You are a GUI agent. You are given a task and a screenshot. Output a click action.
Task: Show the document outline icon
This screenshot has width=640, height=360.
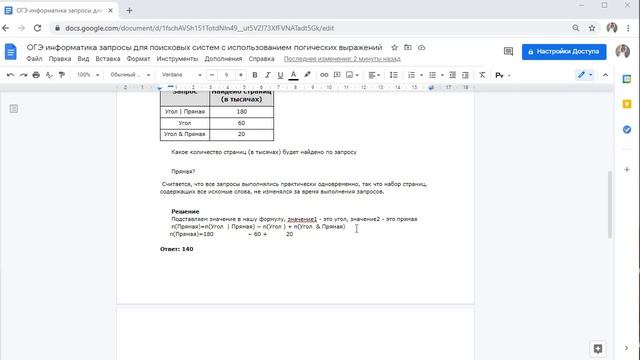13,109
